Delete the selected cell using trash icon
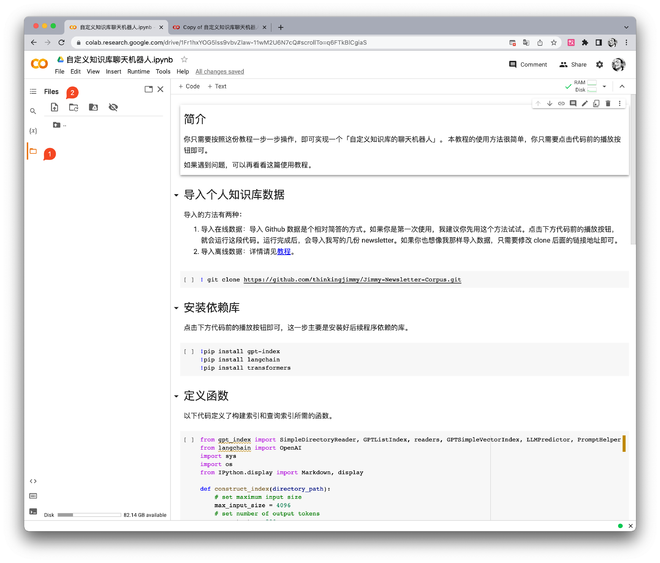This screenshot has width=660, height=563. [608, 103]
